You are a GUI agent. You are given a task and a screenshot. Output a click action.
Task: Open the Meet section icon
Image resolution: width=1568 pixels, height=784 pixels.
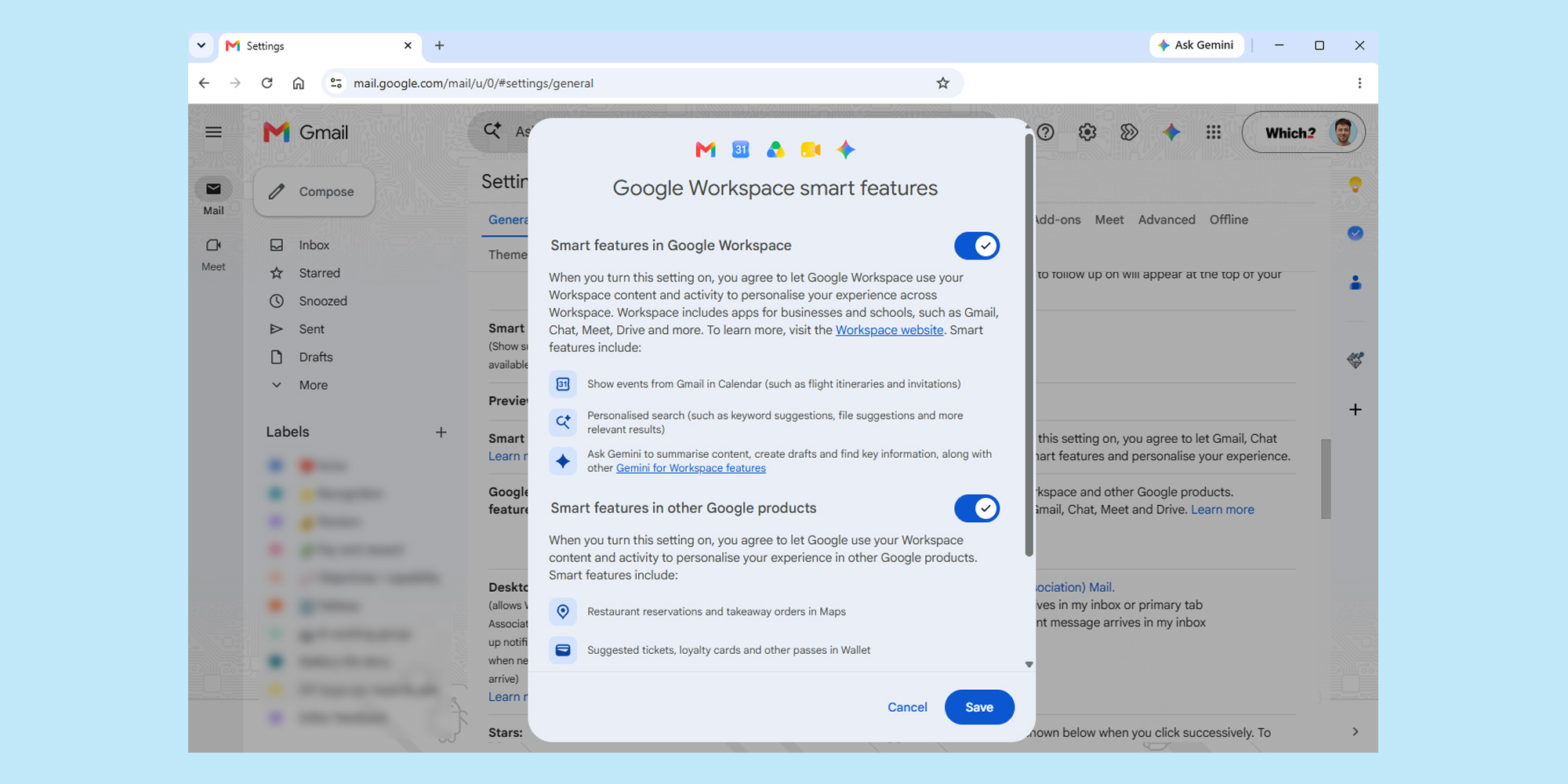click(213, 245)
